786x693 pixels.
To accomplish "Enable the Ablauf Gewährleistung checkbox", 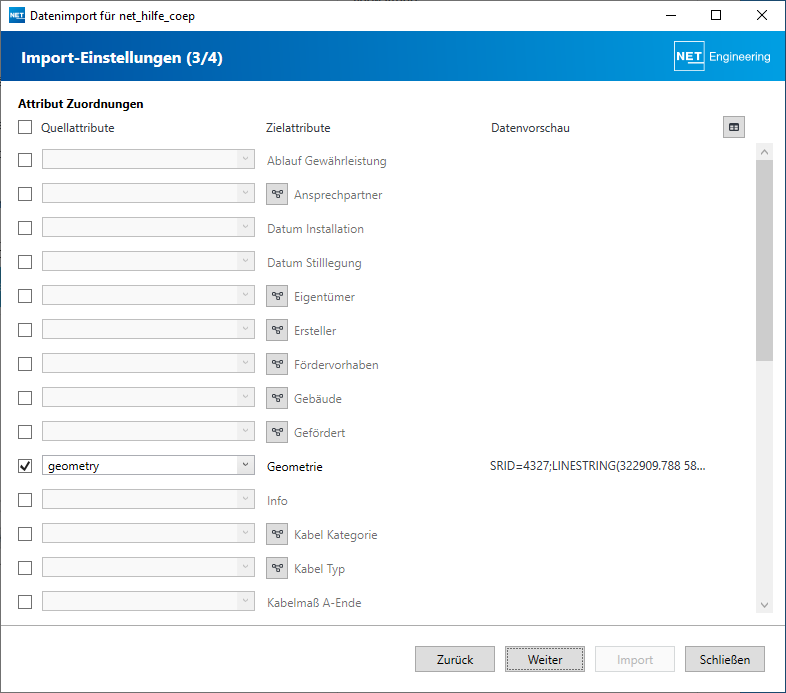I will point(25,160).
